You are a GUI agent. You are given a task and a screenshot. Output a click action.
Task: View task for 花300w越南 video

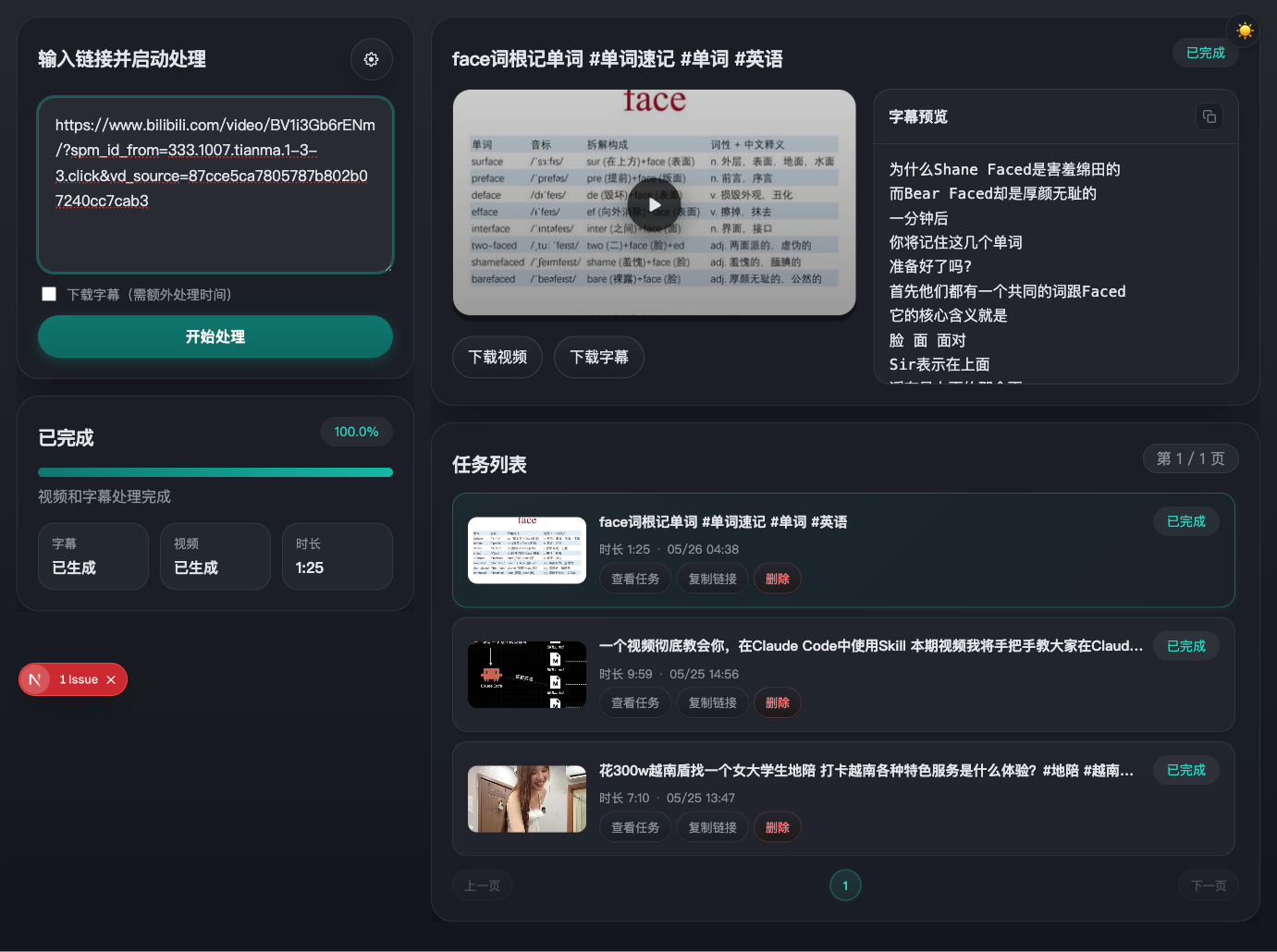[x=635, y=827]
